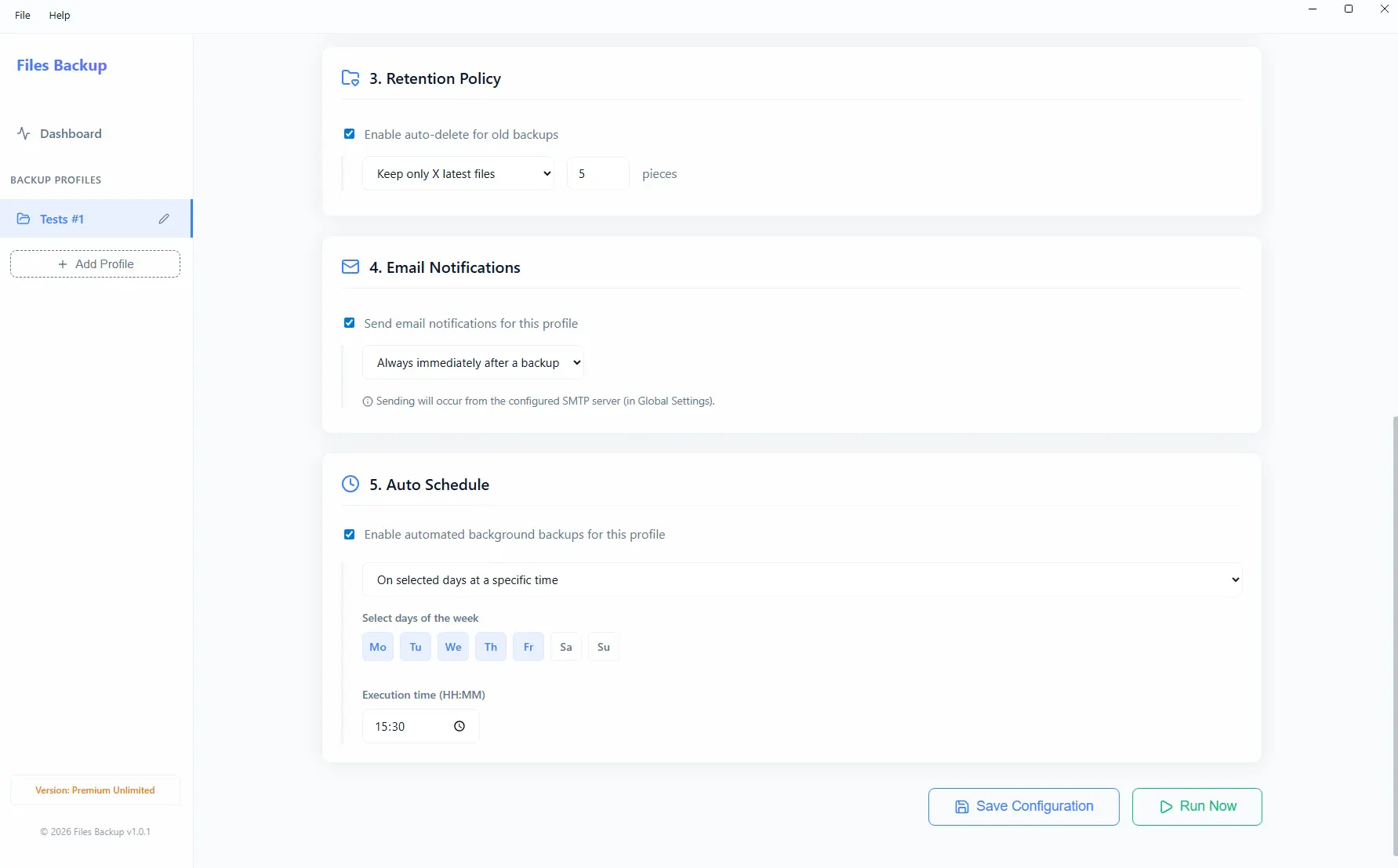The image size is (1398, 868).
Task: Click the 'Execution time (HH:MM)' label
Action: (x=423, y=695)
